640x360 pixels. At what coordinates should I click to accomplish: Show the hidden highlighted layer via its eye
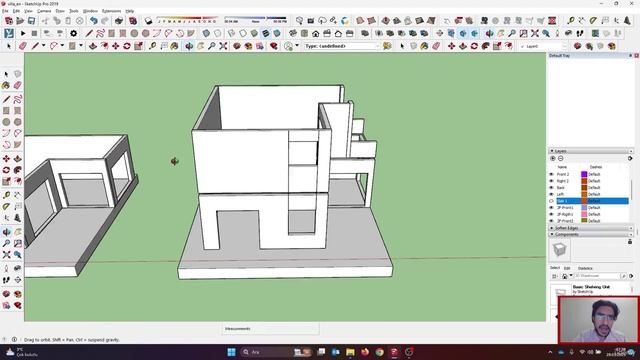point(551,201)
